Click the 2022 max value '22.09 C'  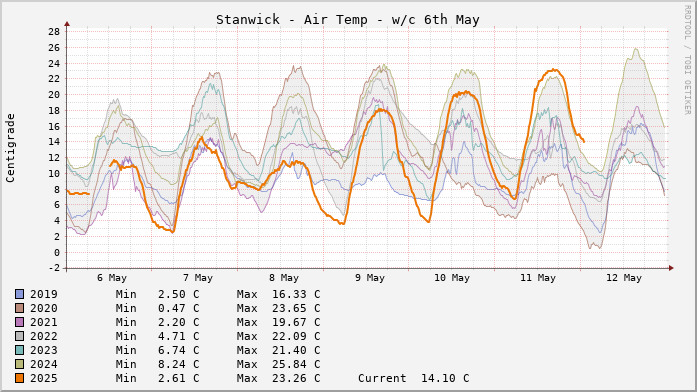point(296,336)
